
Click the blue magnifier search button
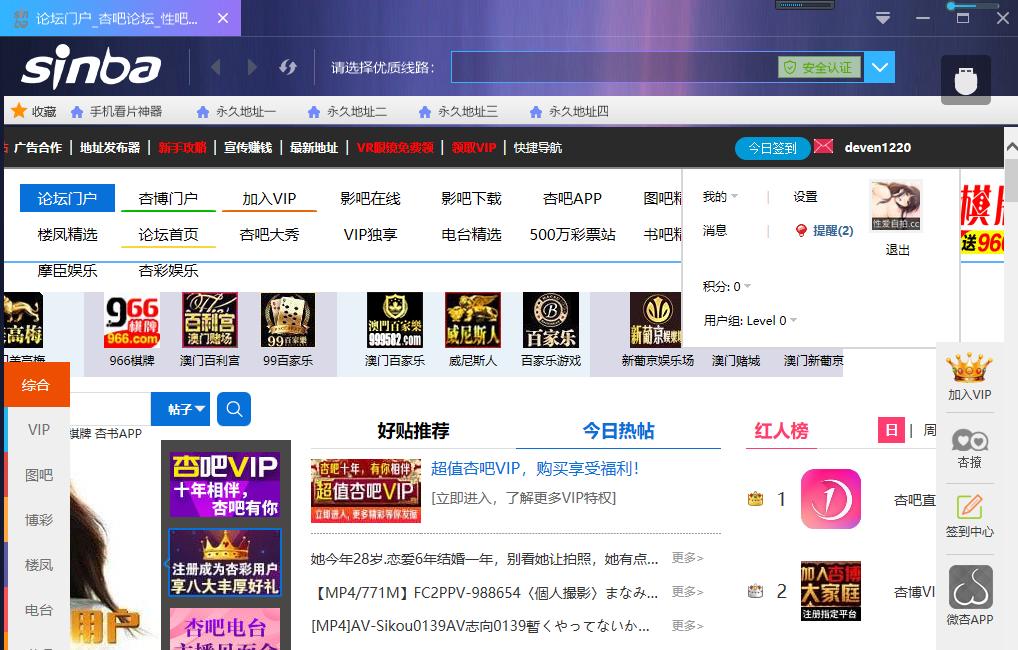click(234, 409)
